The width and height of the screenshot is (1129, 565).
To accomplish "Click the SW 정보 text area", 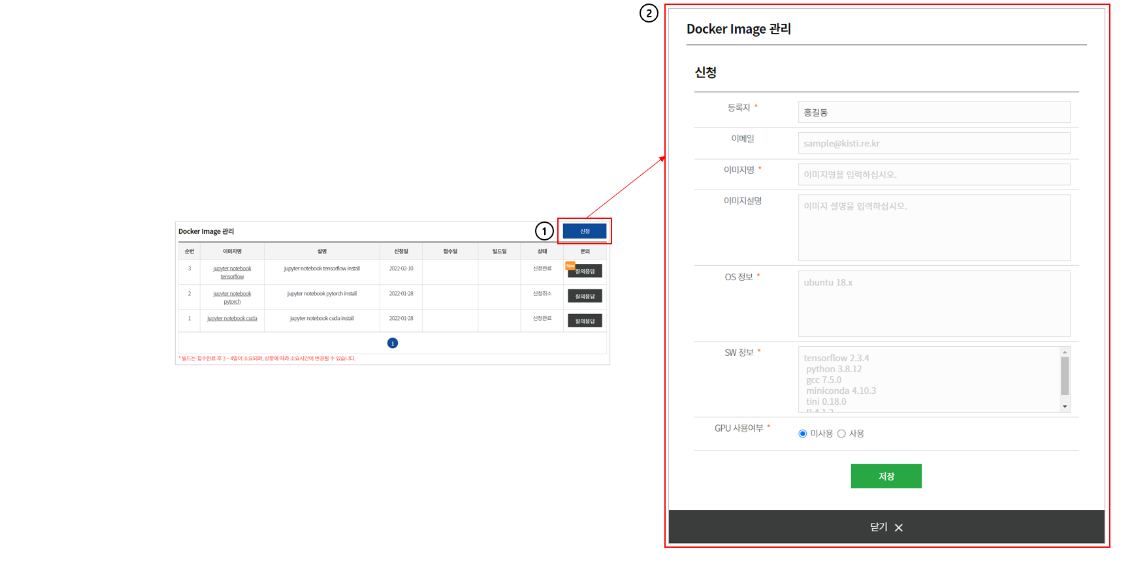I will click(x=927, y=379).
